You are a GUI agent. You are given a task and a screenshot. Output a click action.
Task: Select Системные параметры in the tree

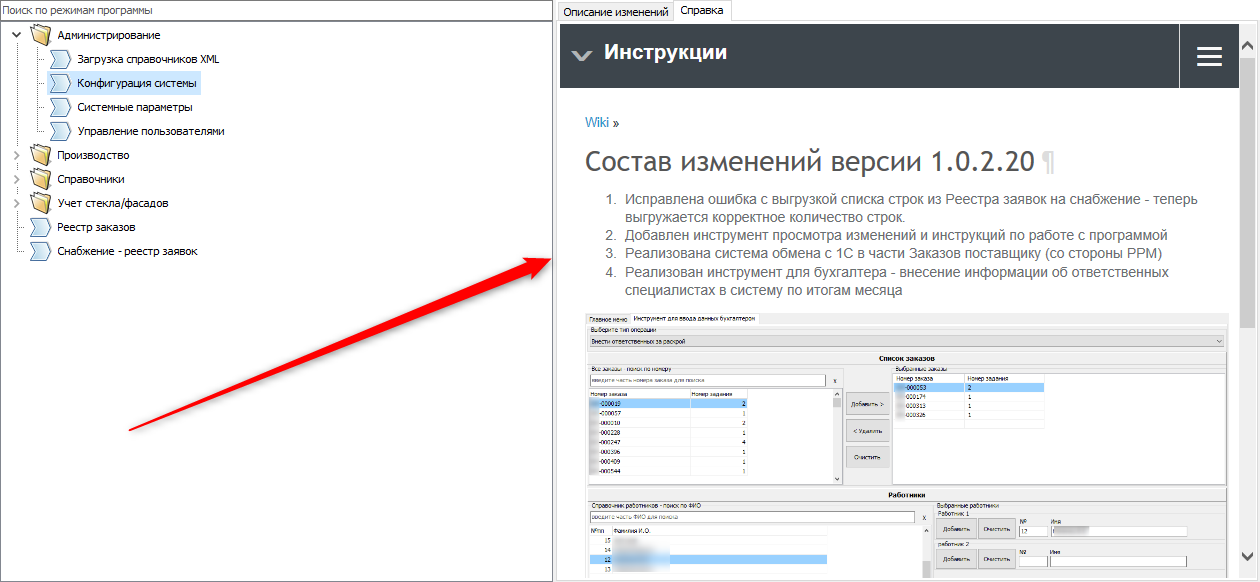coord(135,108)
